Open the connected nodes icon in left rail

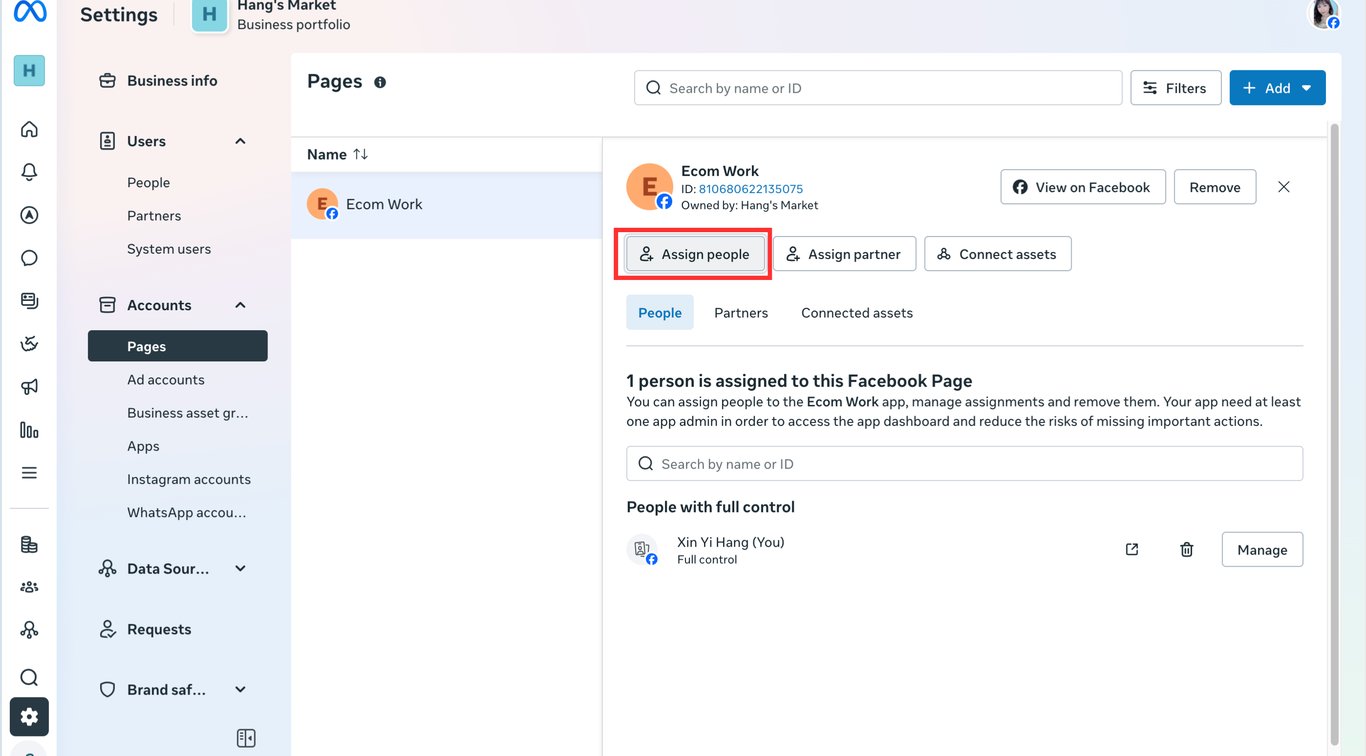pyautogui.click(x=29, y=630)
